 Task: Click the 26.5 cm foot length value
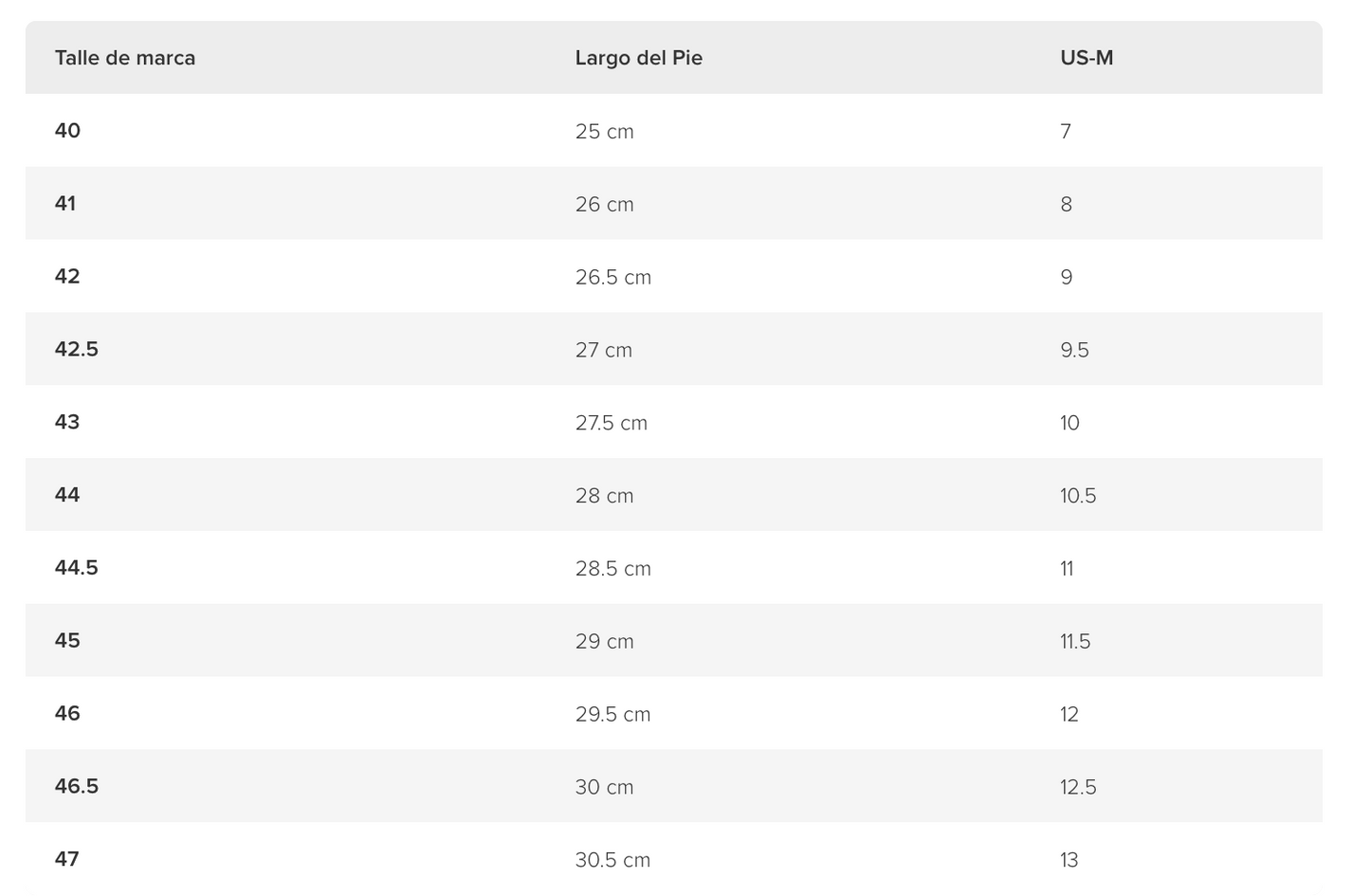point(612,277)
